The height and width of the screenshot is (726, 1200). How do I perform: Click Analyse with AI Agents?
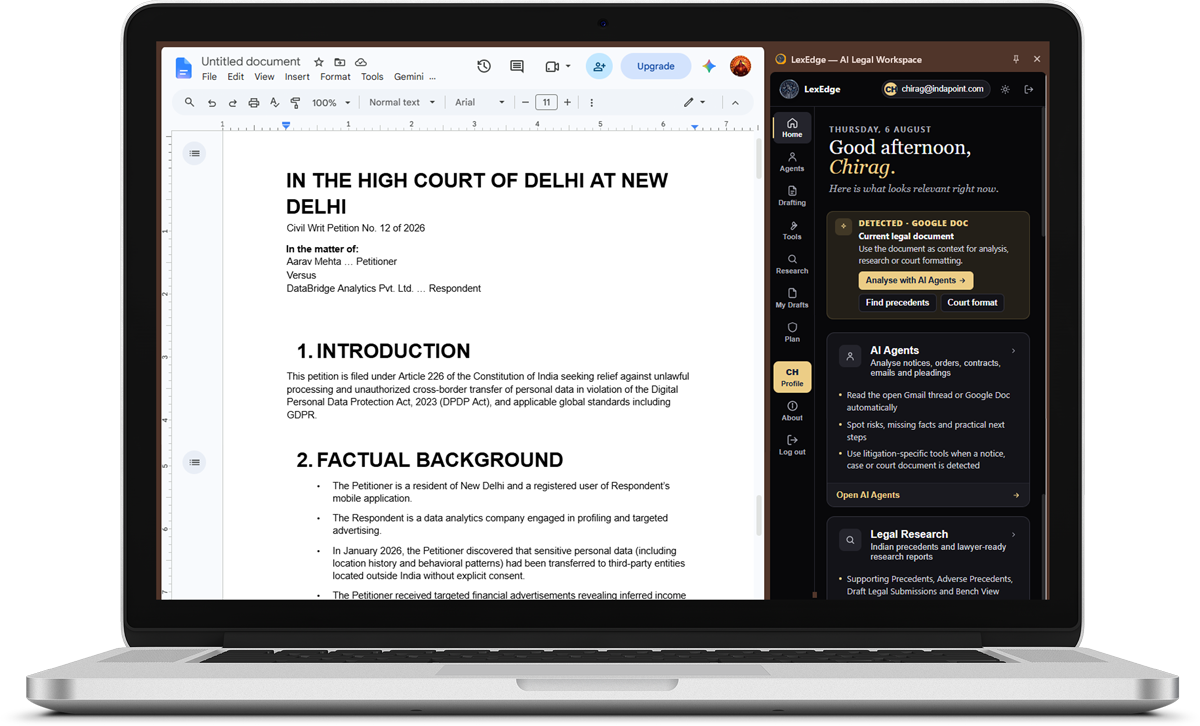[x=916, y=281]
